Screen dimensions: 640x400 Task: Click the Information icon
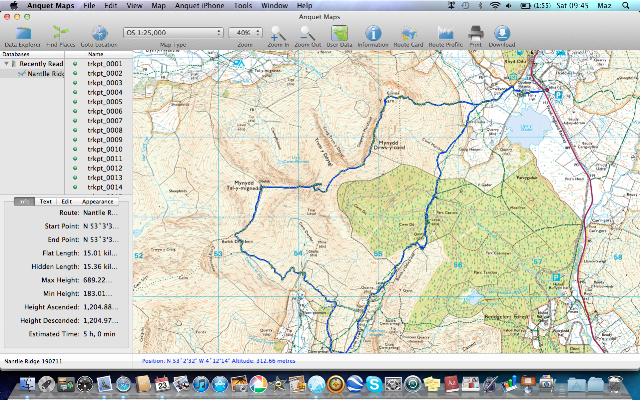click(373, 33)
